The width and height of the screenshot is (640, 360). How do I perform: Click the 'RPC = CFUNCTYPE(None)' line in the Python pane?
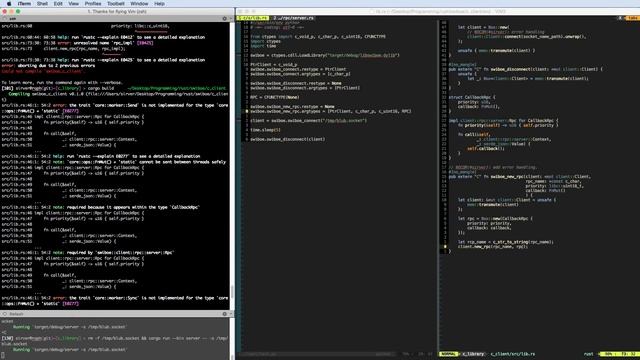pos(275,97)
